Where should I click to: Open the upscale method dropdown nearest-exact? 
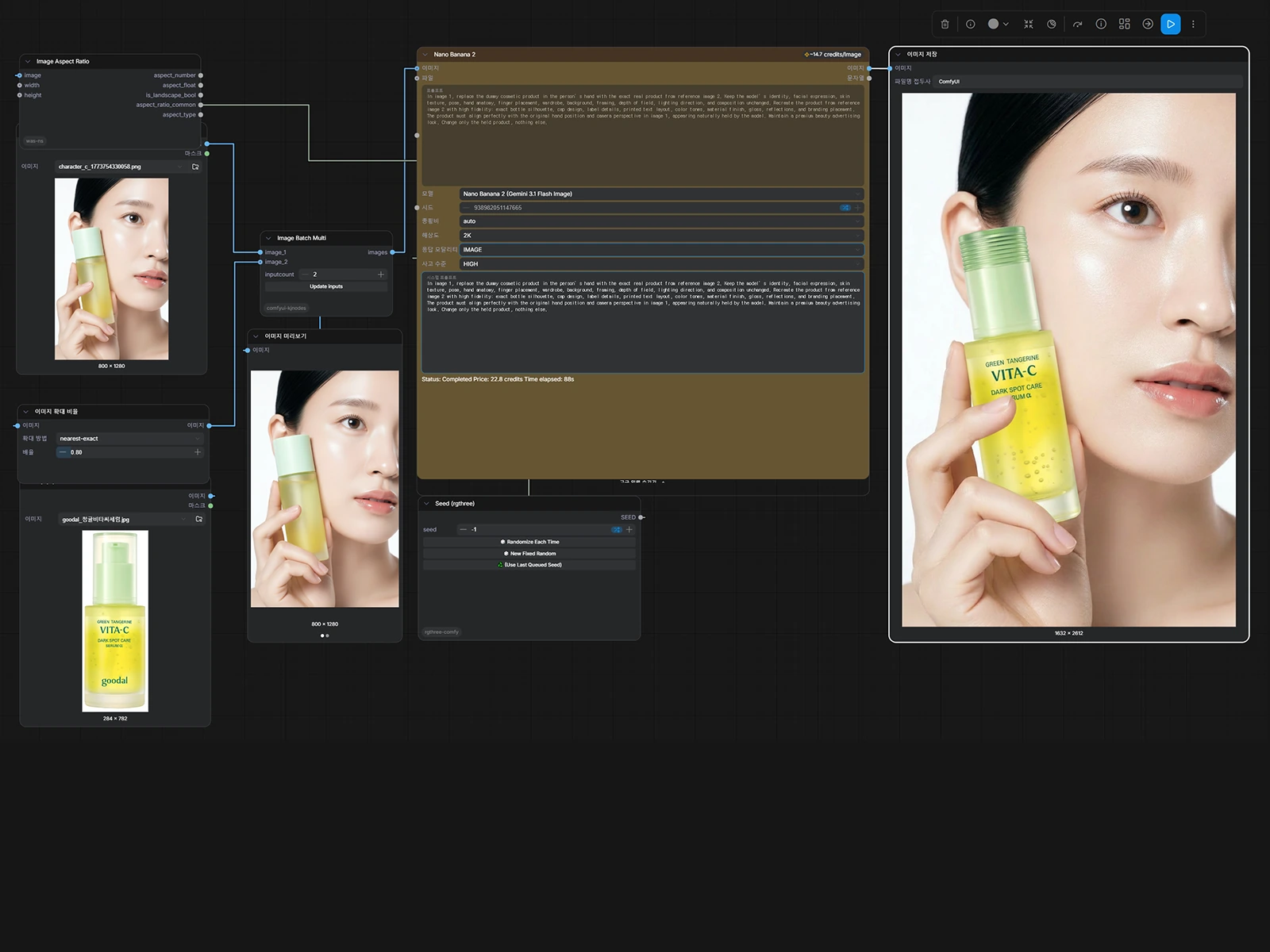tap(130, 439)
